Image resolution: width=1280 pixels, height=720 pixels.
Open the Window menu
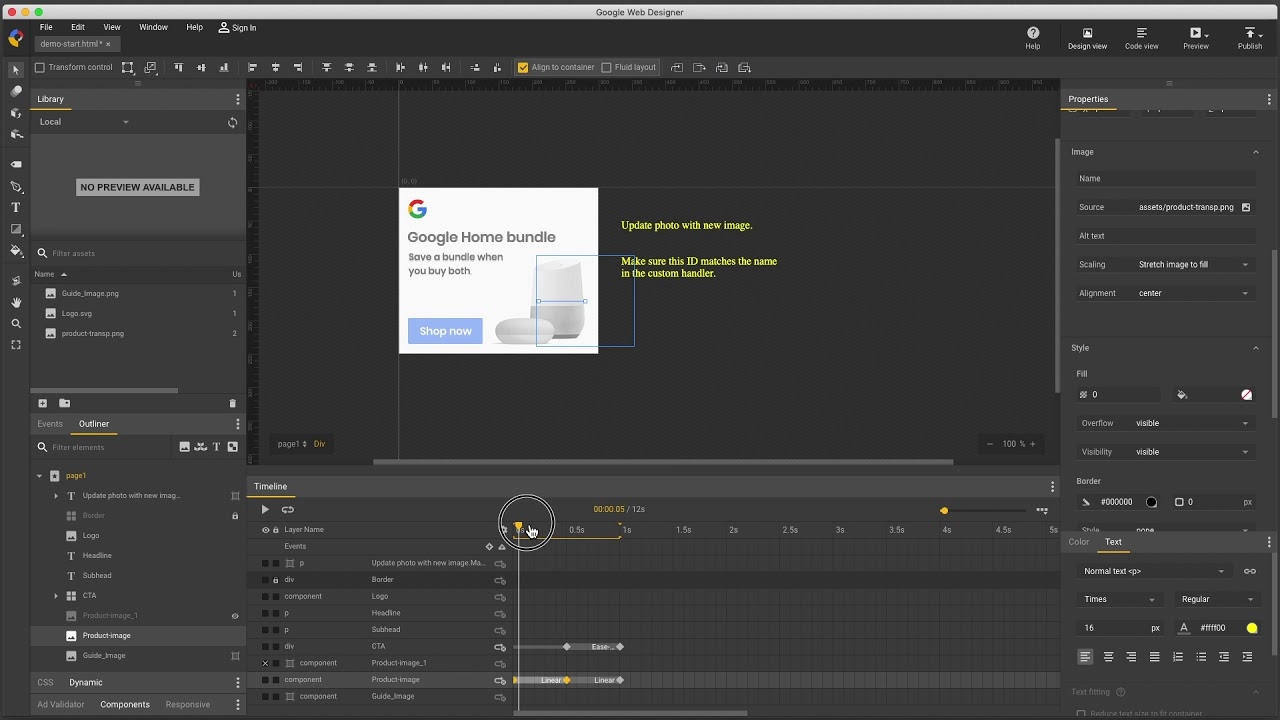point(153,27)
